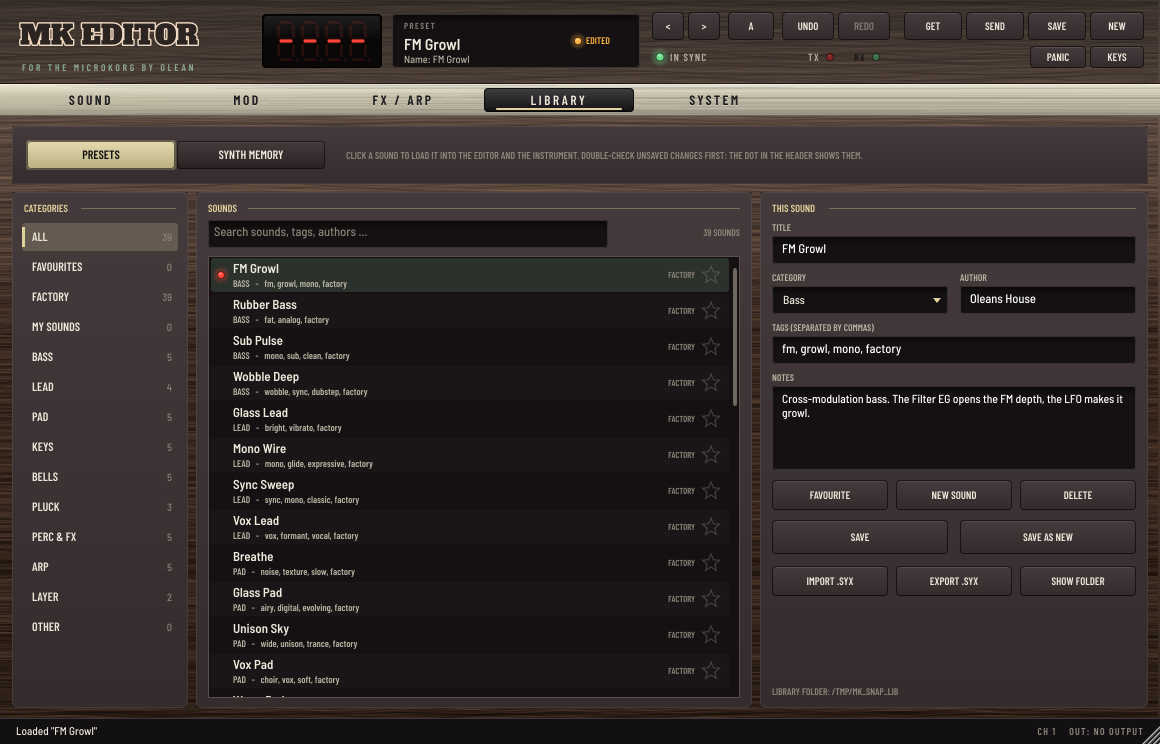Star the Unison Sky sound
This screenshot has width=1160, height=744.
(710, 635)
